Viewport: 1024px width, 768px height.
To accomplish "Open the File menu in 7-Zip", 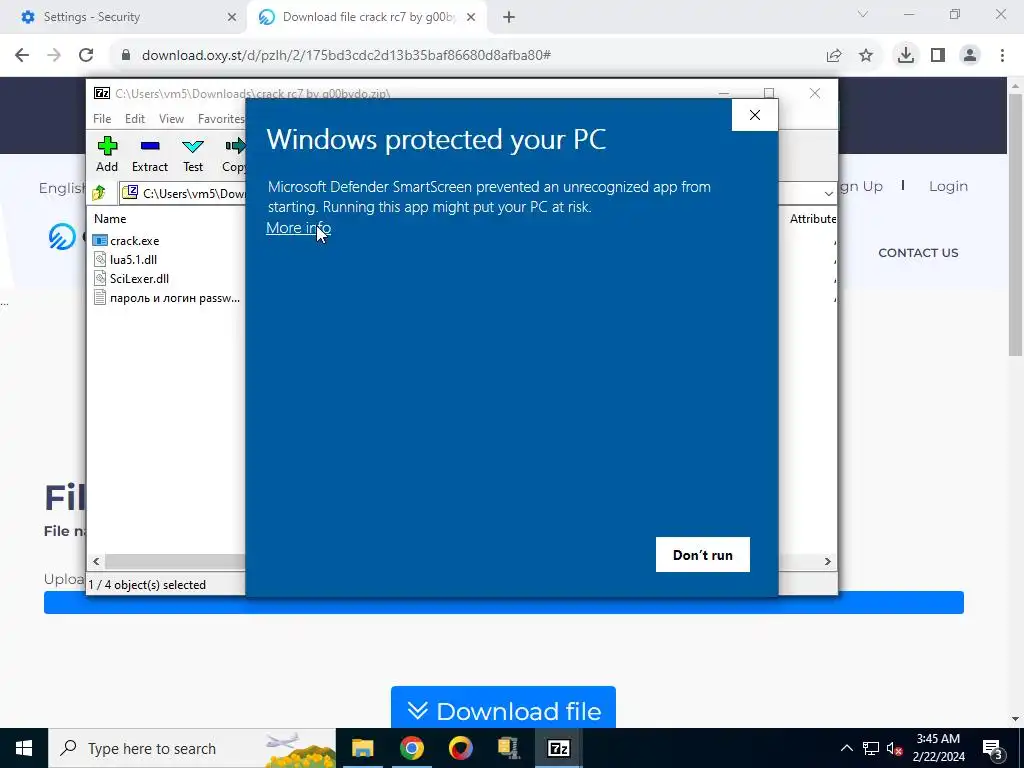I will 102,119.
